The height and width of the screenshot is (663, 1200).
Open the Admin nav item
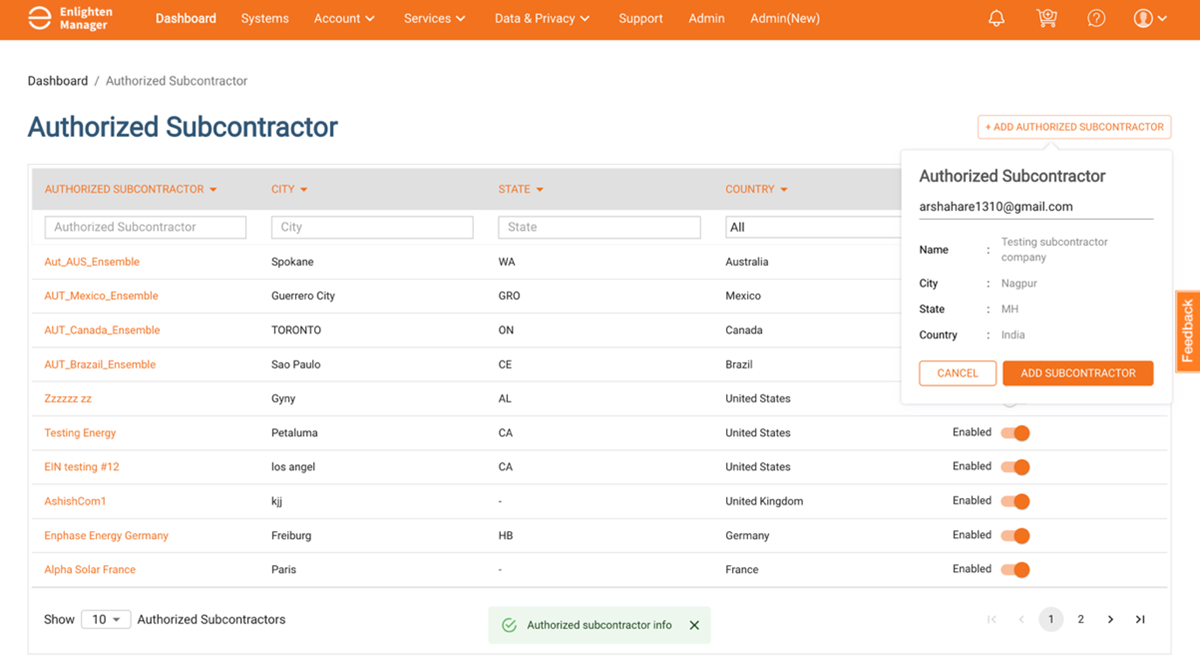point(707,18)
